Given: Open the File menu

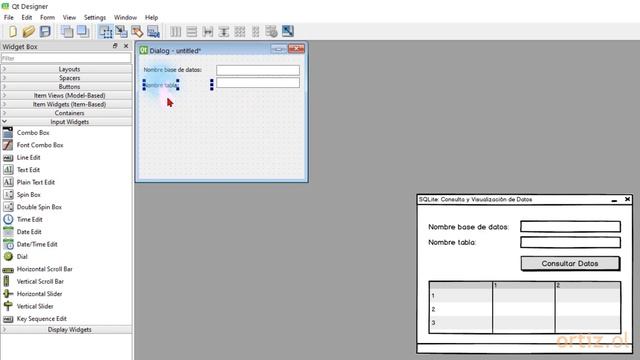Looking at the screenshot, I should pyautogui.click(x=9, y=18).
